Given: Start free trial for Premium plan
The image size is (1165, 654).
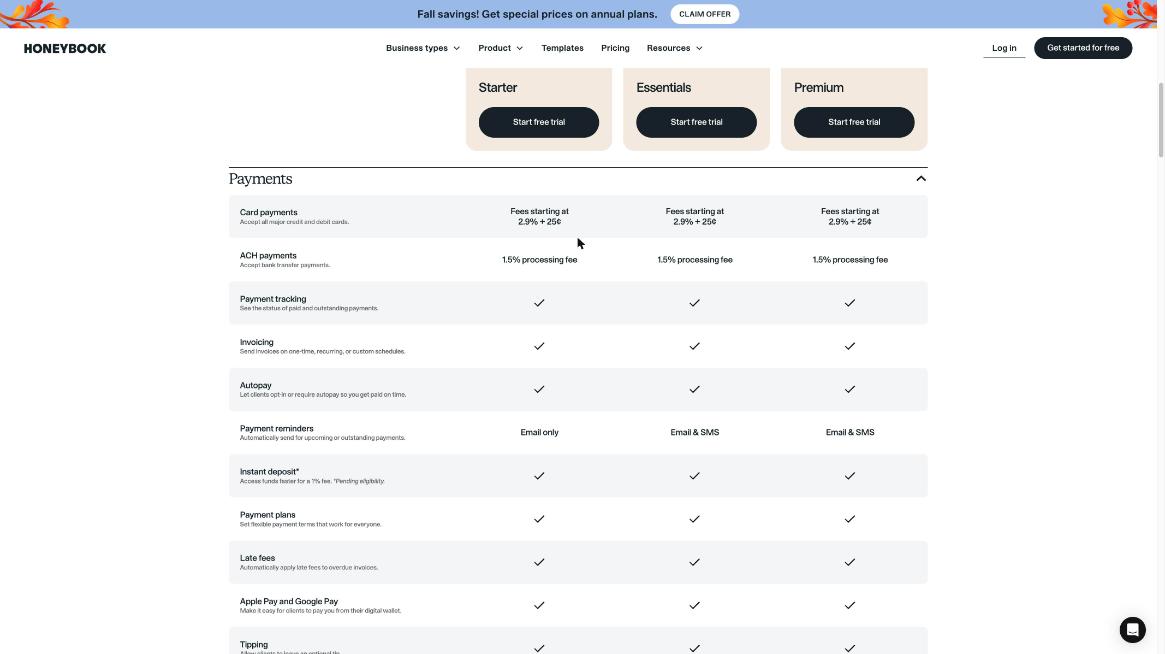Looking at the screenshot, I should pos(854,122).
